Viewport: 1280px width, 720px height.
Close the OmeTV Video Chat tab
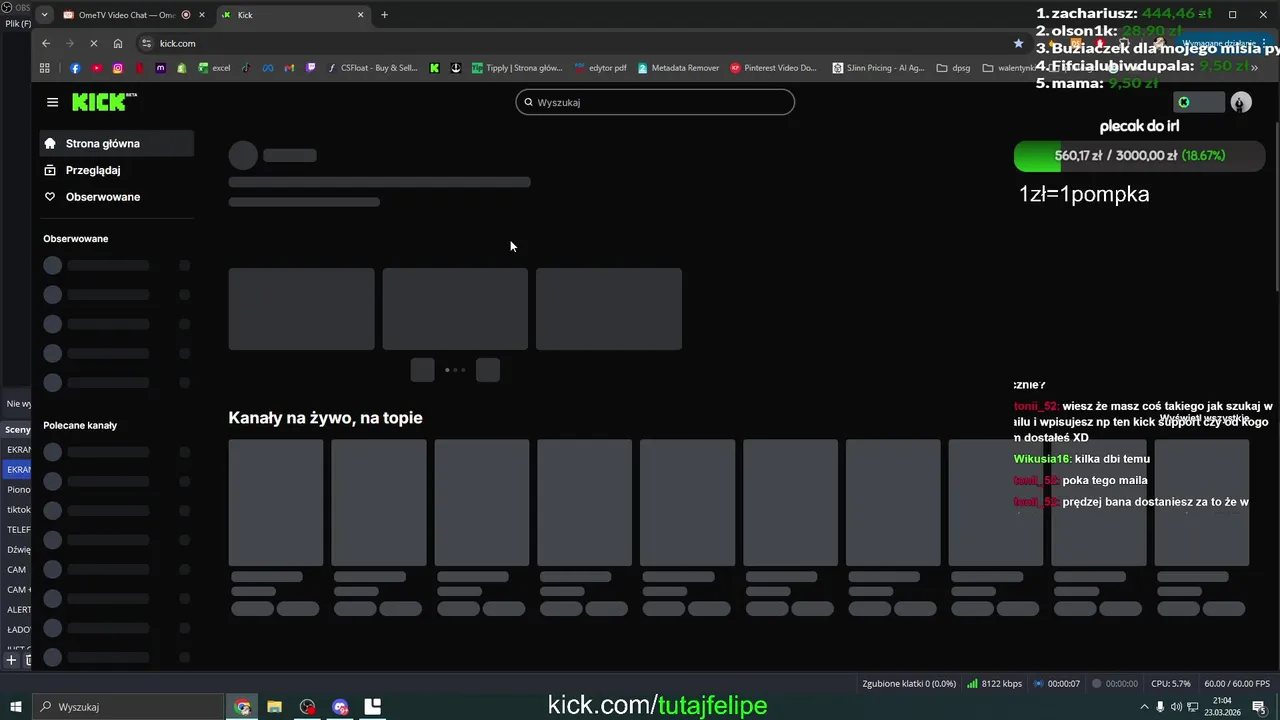click(202, 15)
